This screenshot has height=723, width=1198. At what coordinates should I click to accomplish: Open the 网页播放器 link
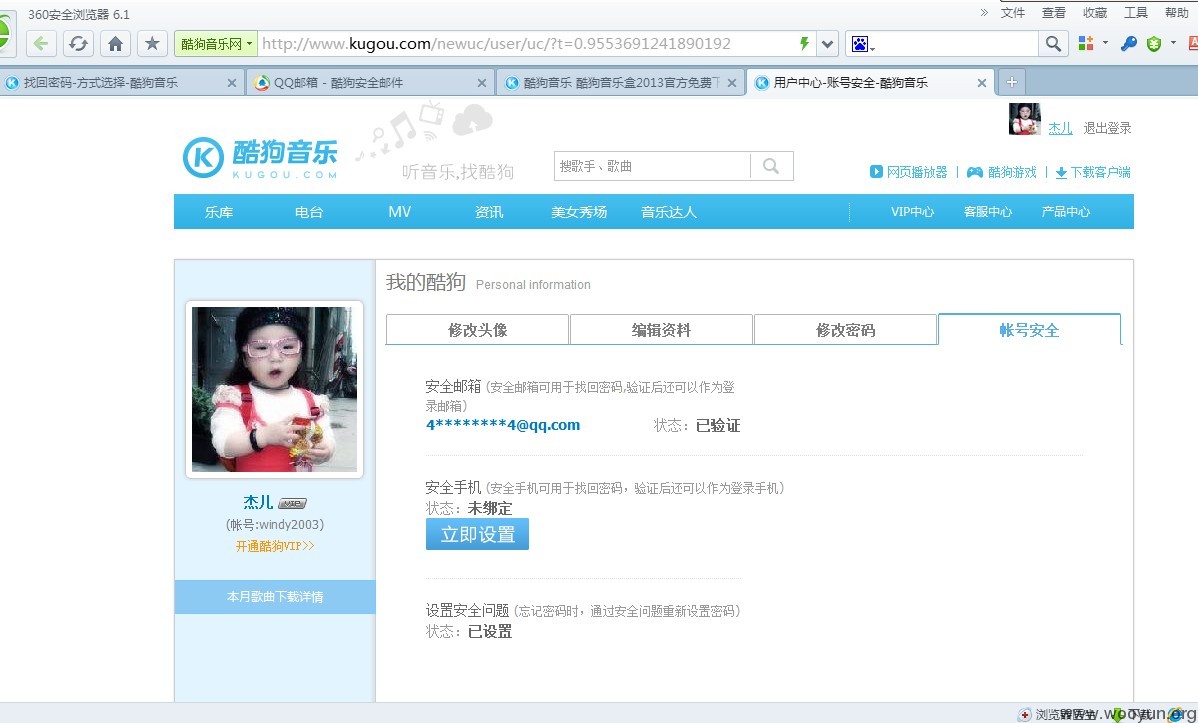[908, 172]
